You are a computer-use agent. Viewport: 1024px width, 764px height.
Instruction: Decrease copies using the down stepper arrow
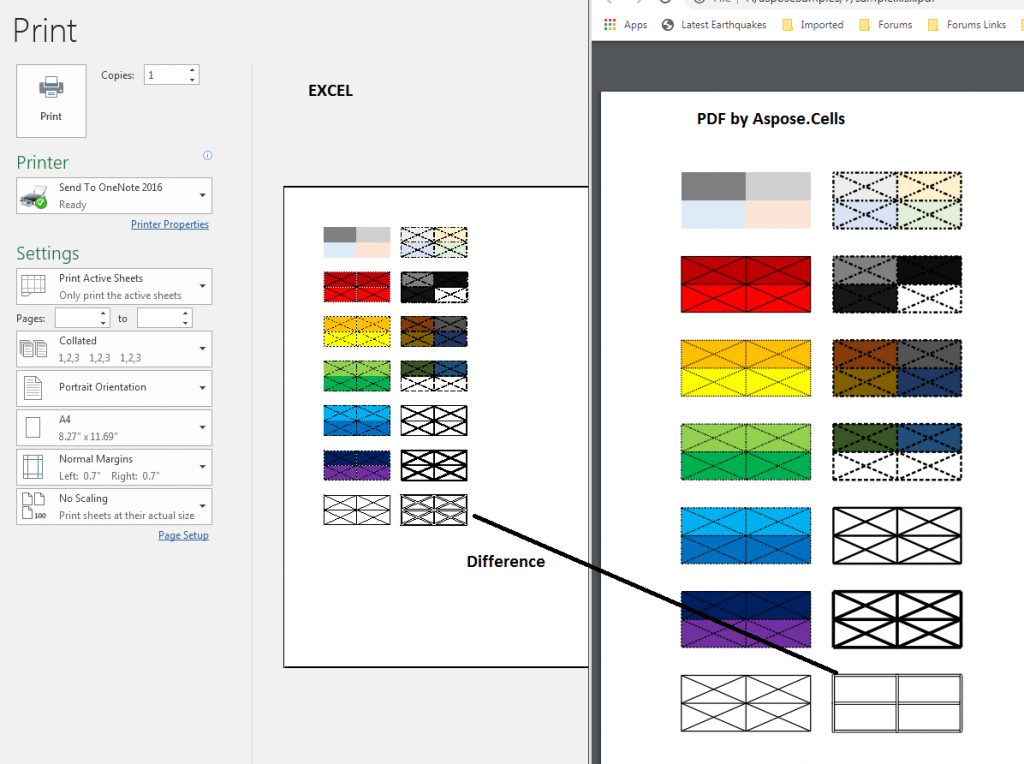192,80
